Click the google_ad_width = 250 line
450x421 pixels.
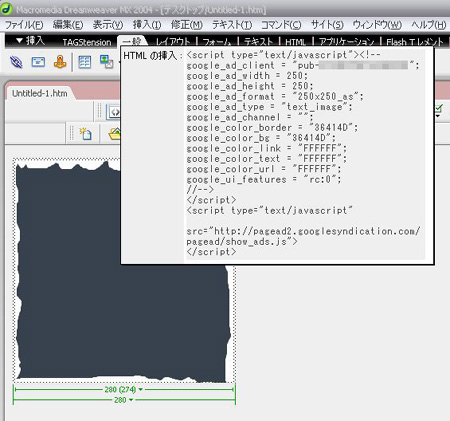tap(247, 76)
